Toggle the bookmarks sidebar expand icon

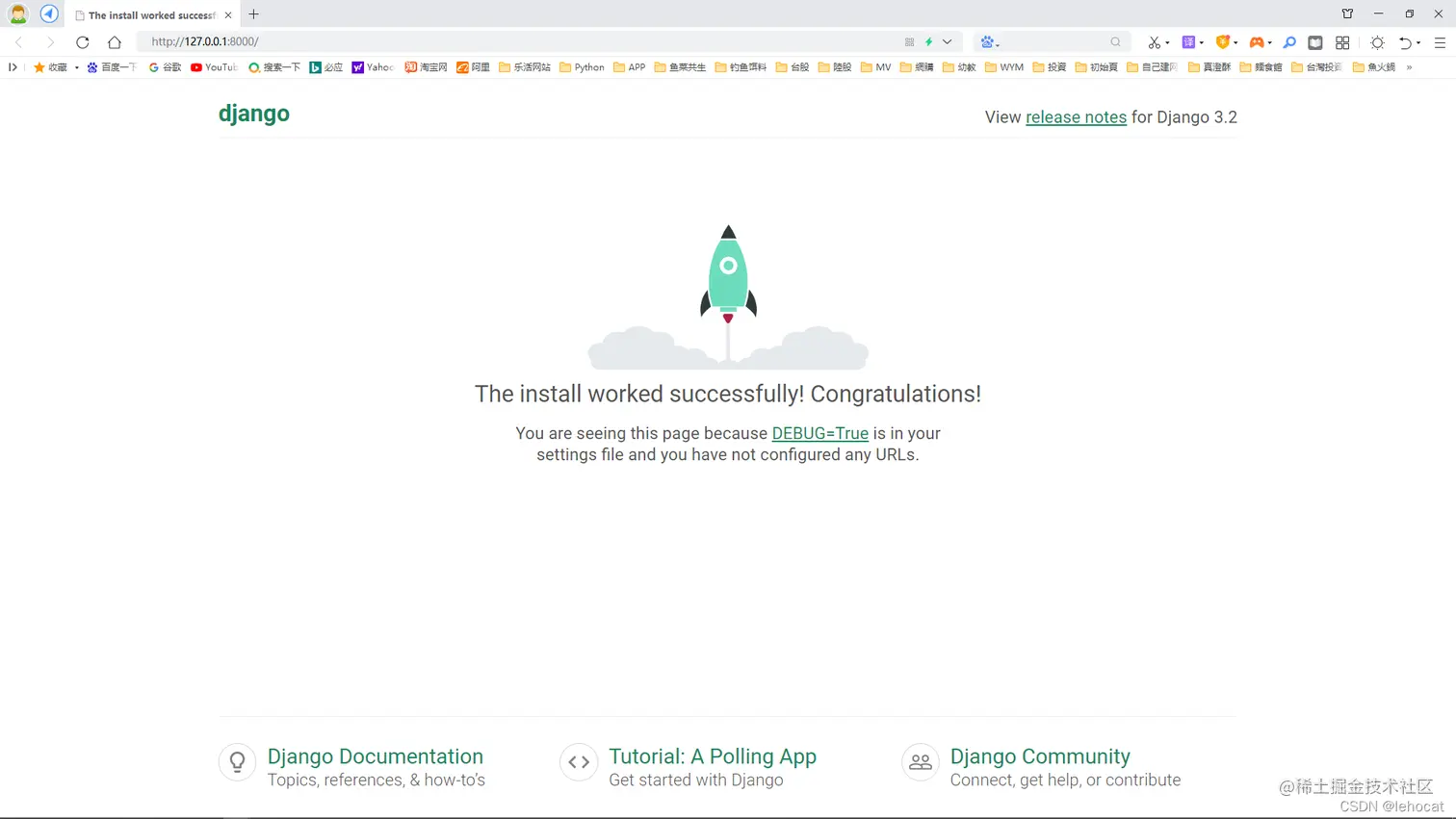click(x=13, y=67)
